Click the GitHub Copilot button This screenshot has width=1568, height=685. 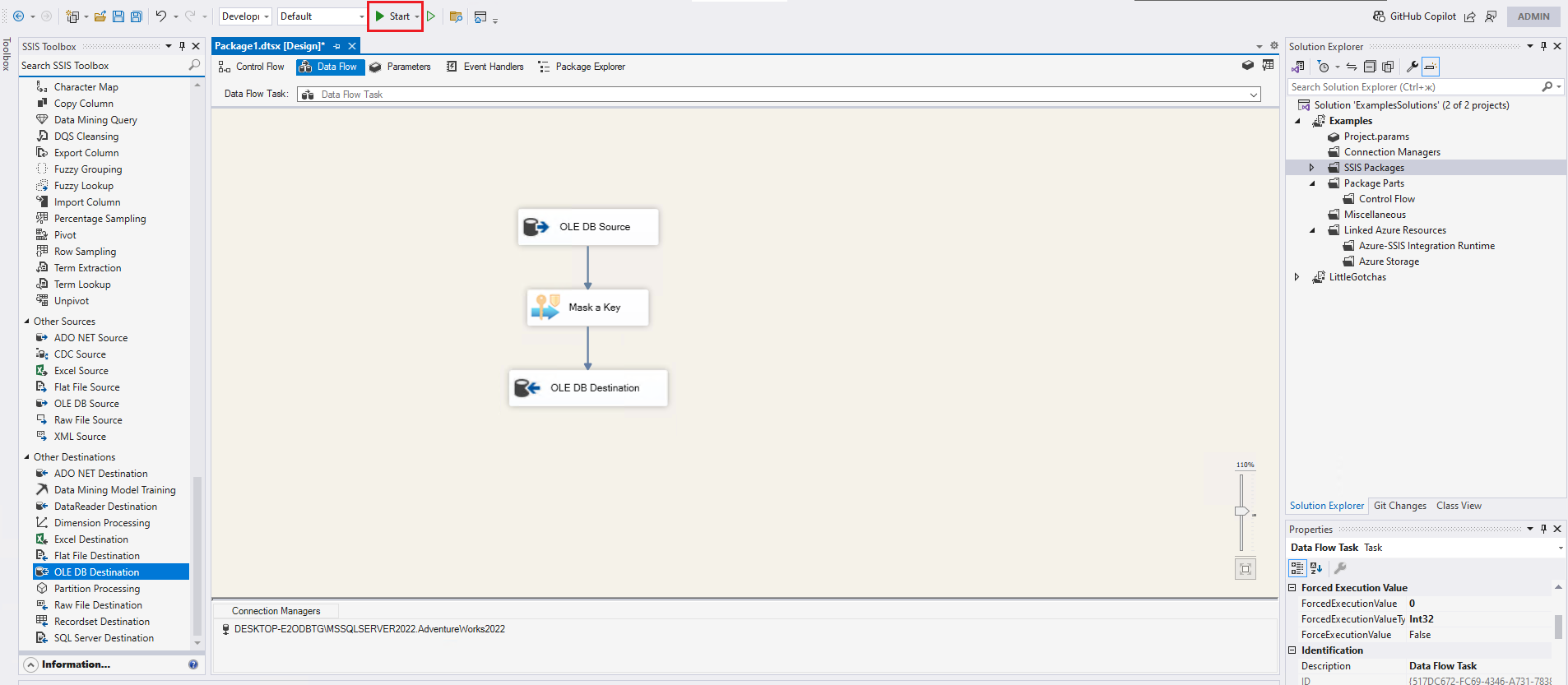pos(1414,16)
